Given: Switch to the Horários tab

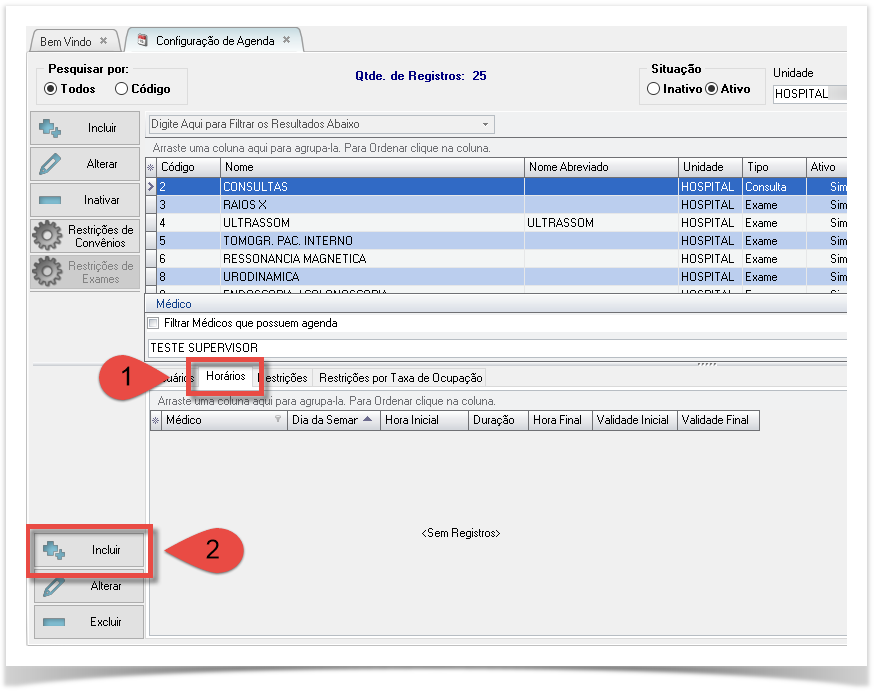Looking at the screenshot, I should pos(226,377).
